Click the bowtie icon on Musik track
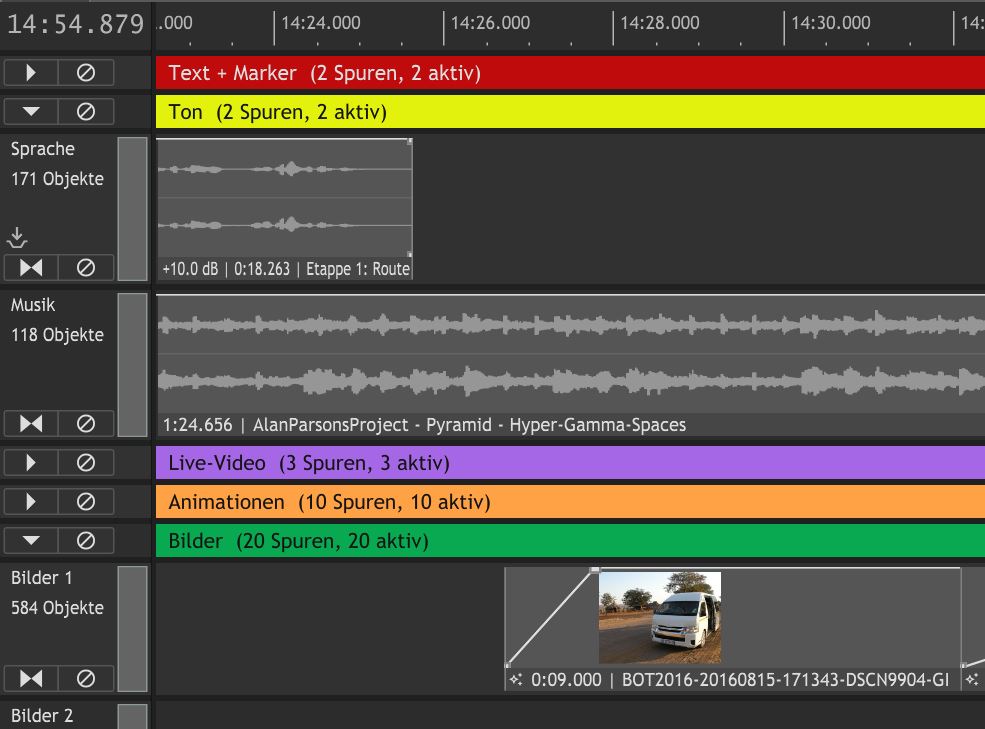 [31, 424]
